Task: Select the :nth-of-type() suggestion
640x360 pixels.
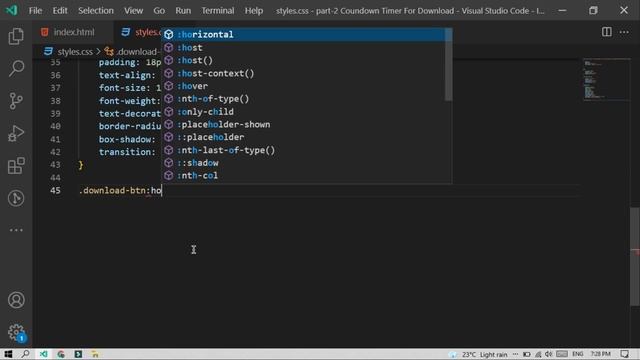Action: pos(304,99)
